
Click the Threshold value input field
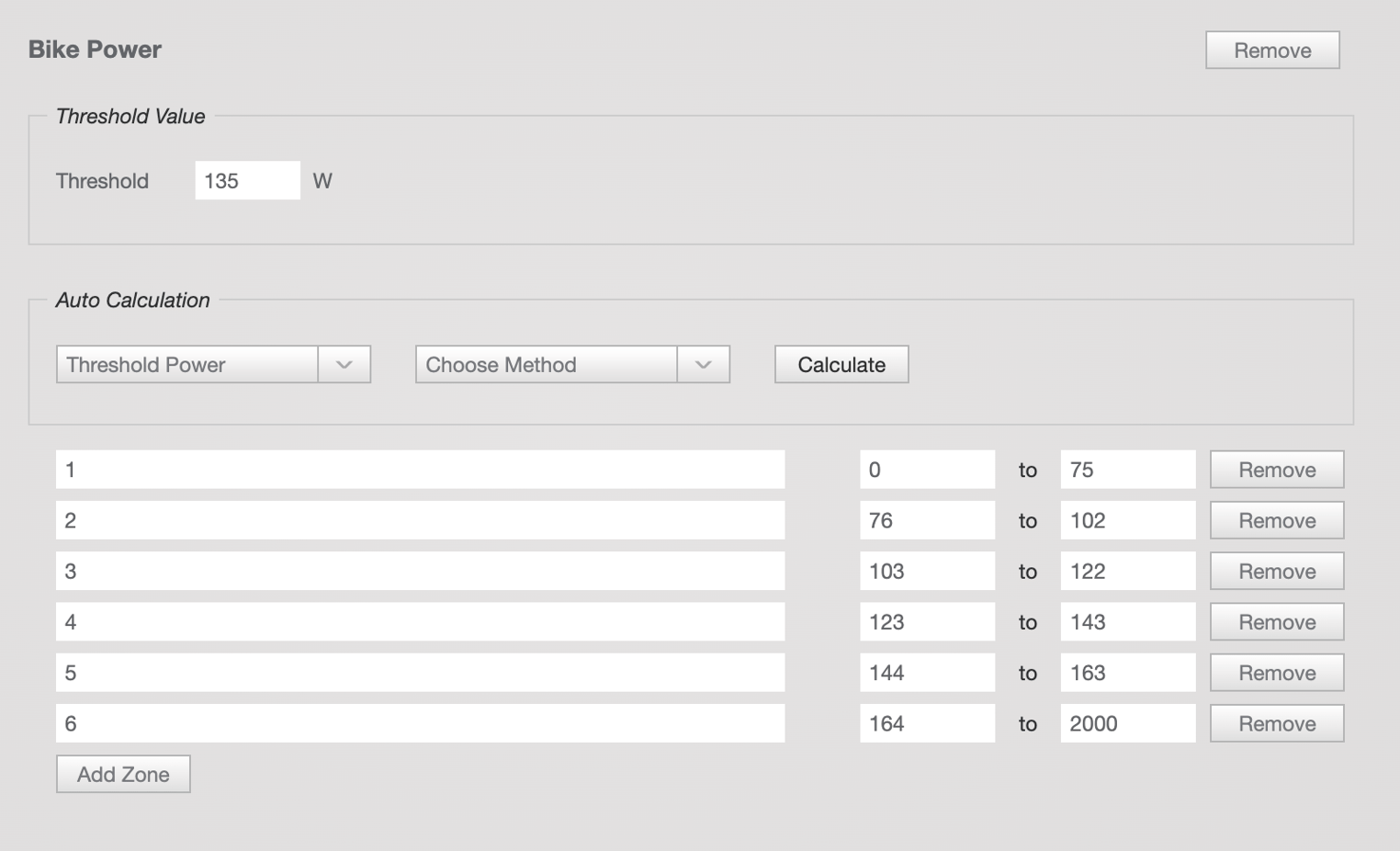(x=247, y=180)
